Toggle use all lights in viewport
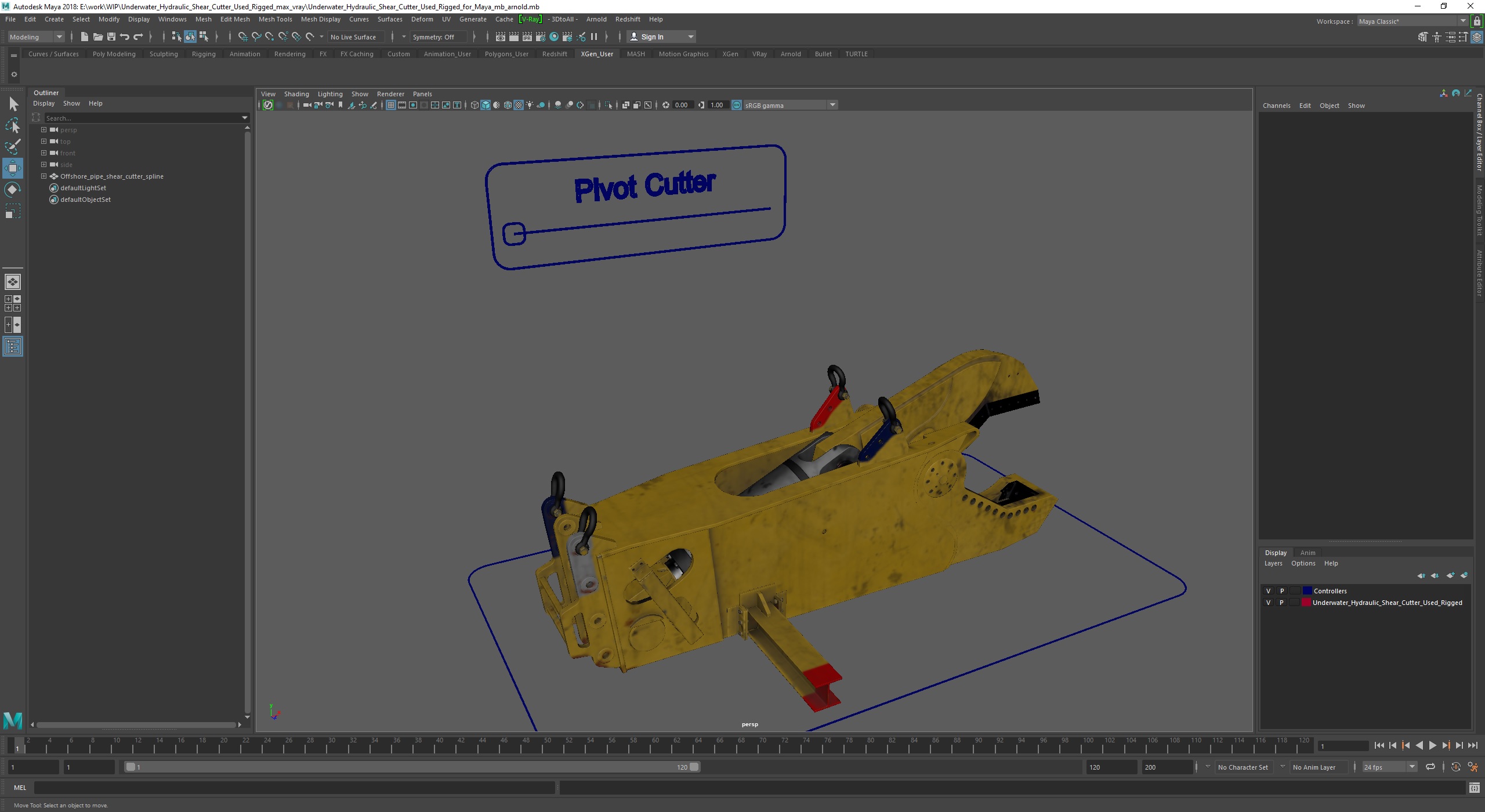This screenshot has width=1485, height=812. coord(530,105)
